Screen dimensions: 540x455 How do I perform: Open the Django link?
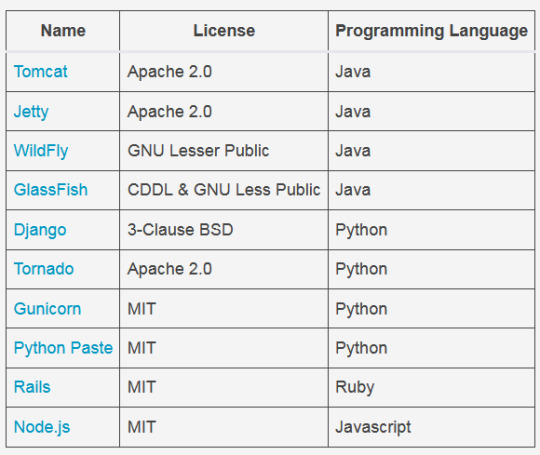coord(40,230)
